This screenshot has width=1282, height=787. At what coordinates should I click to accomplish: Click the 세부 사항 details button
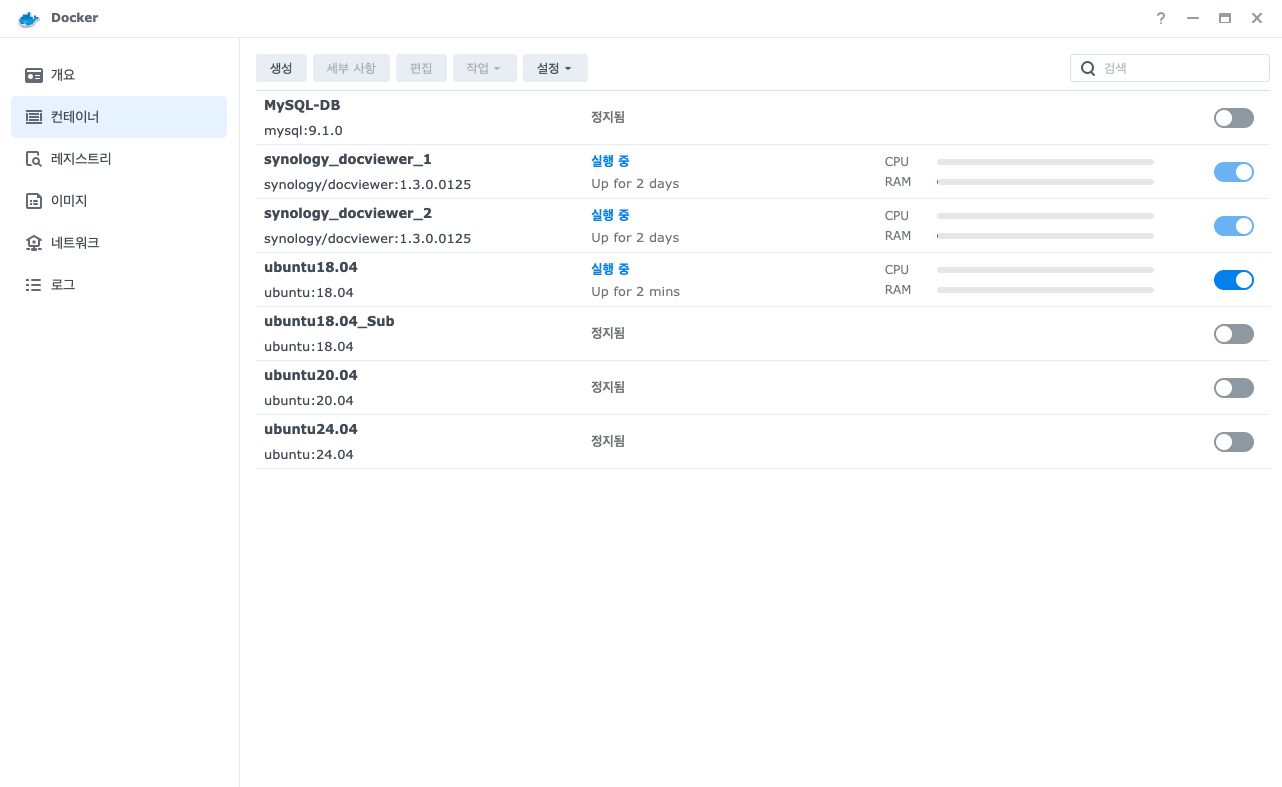(351, 68)
